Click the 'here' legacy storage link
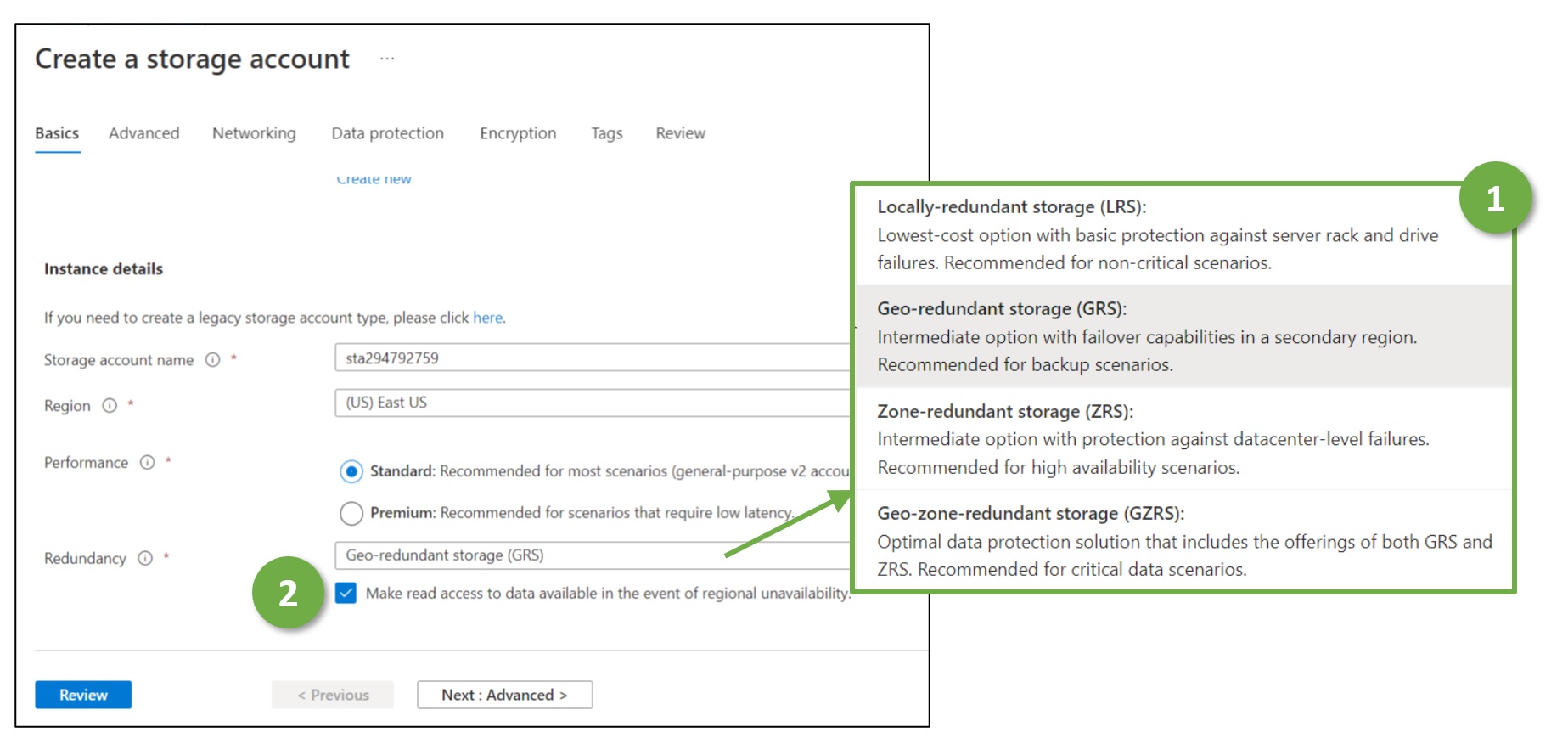1568x755 pixels. coord(487,318)
